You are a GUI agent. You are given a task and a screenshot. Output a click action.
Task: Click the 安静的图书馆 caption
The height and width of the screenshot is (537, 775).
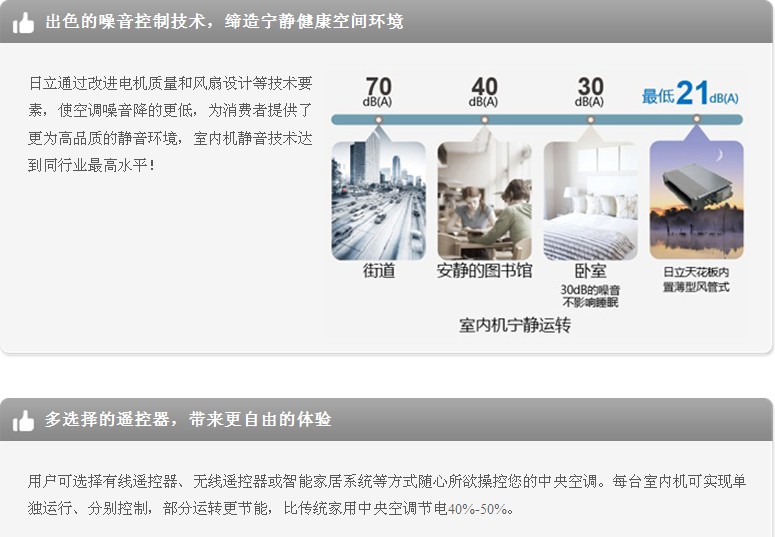tap(485, 271)
